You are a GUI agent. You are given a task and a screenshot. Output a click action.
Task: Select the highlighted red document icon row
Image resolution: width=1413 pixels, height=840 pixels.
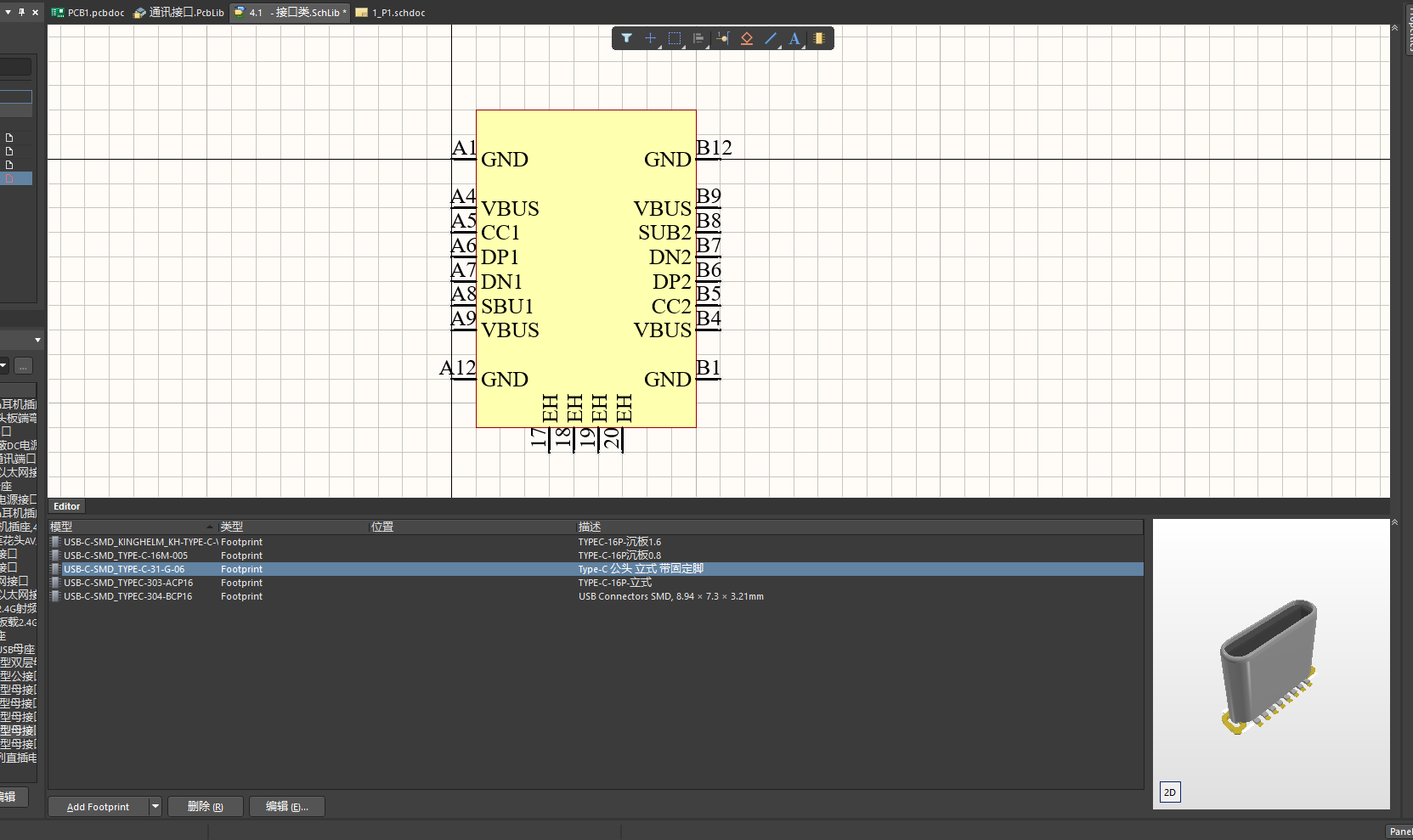(x=15, y=178)
